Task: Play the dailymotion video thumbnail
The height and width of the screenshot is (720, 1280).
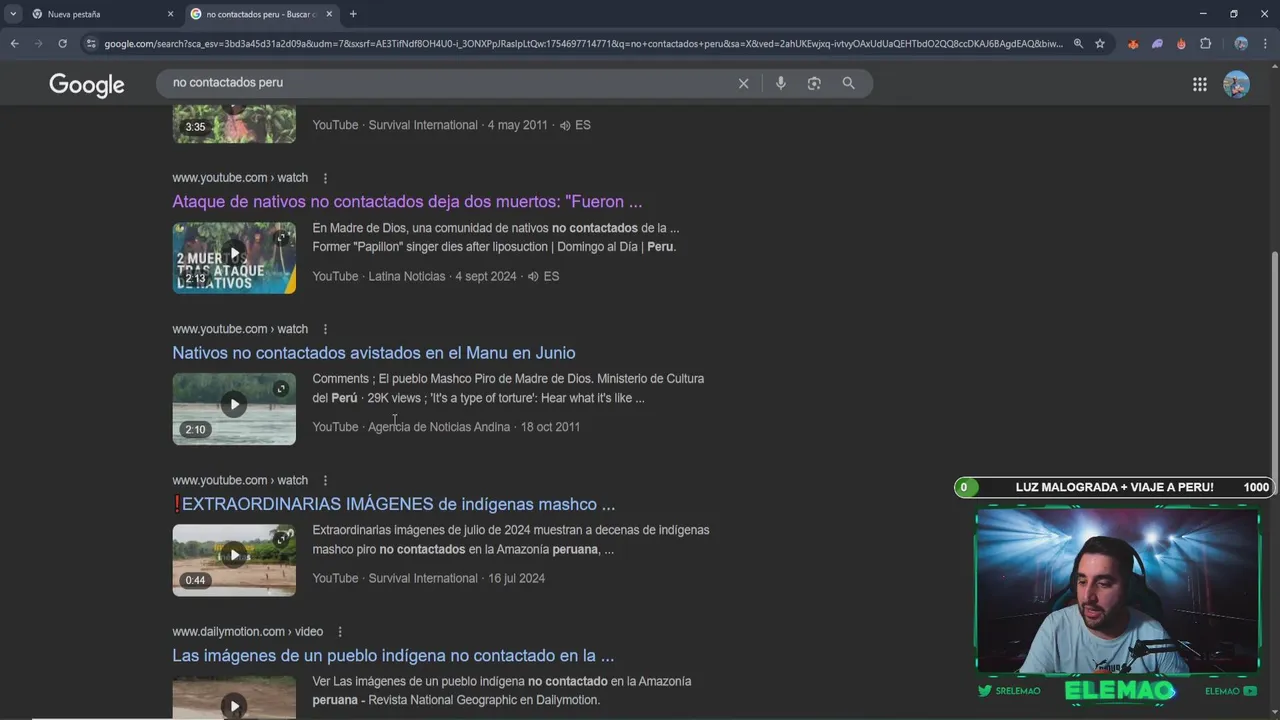Action: point(234,697)
